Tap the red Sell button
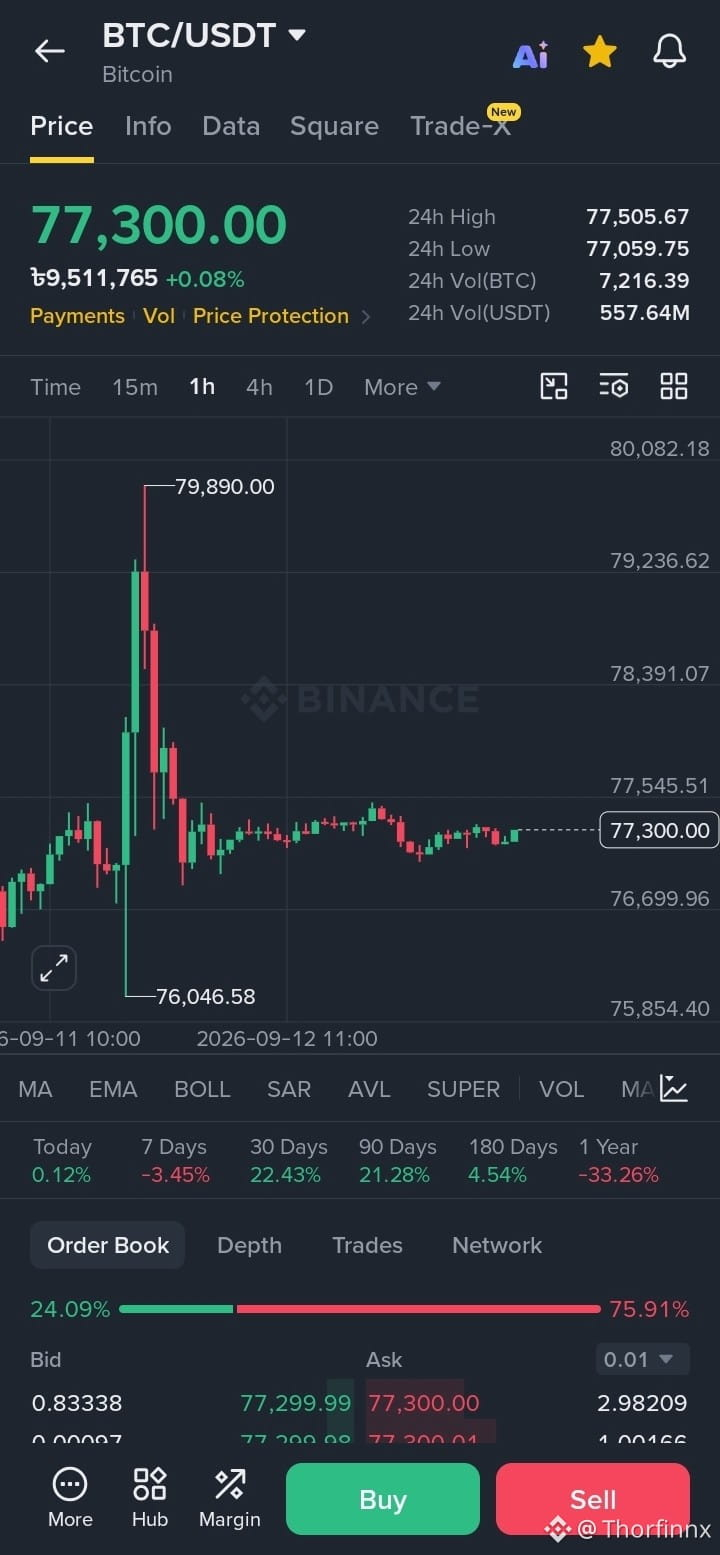The image size is (720, 1555). [593, 1499]
